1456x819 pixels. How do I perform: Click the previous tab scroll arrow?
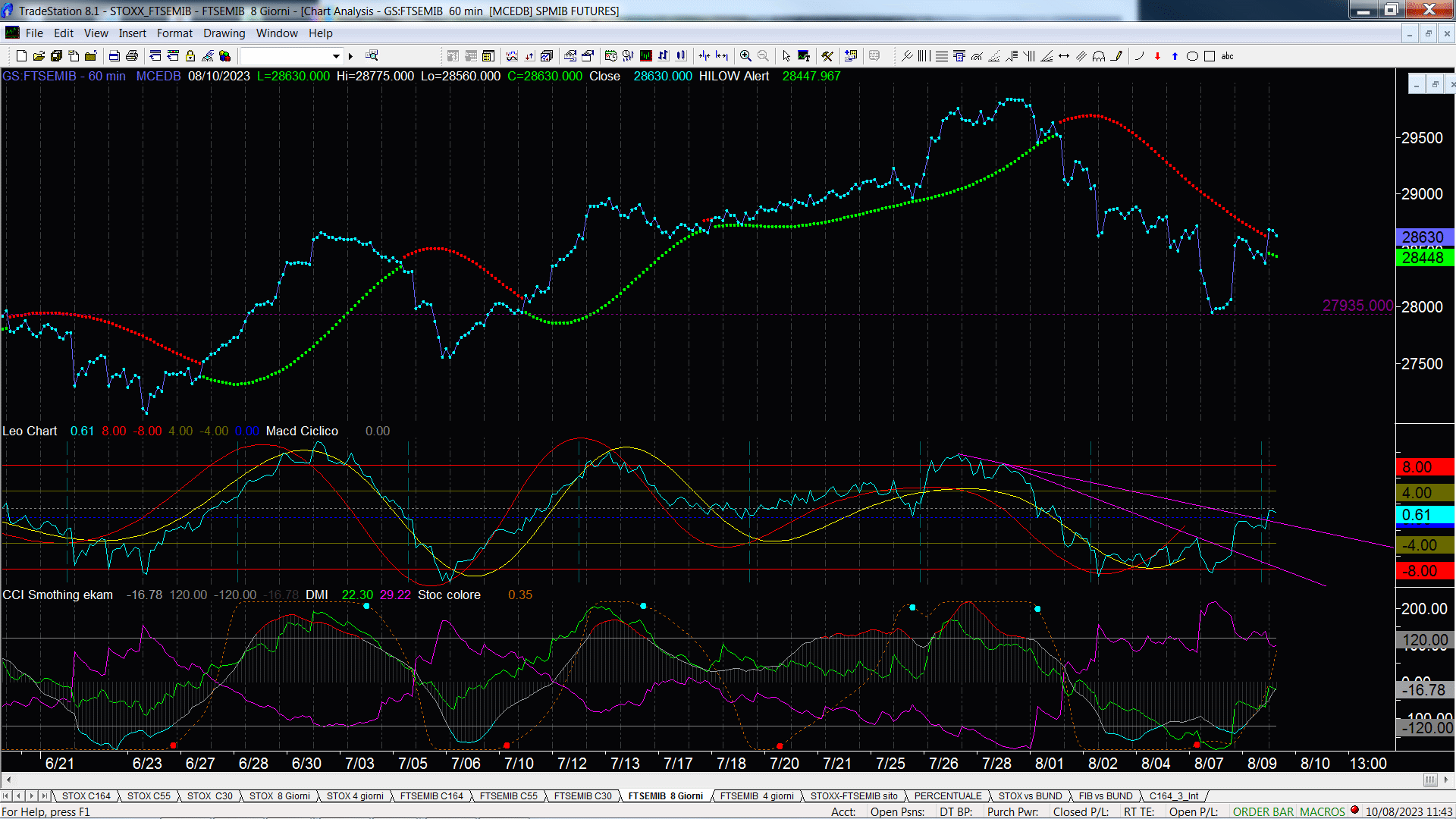(x=19, y=795)
